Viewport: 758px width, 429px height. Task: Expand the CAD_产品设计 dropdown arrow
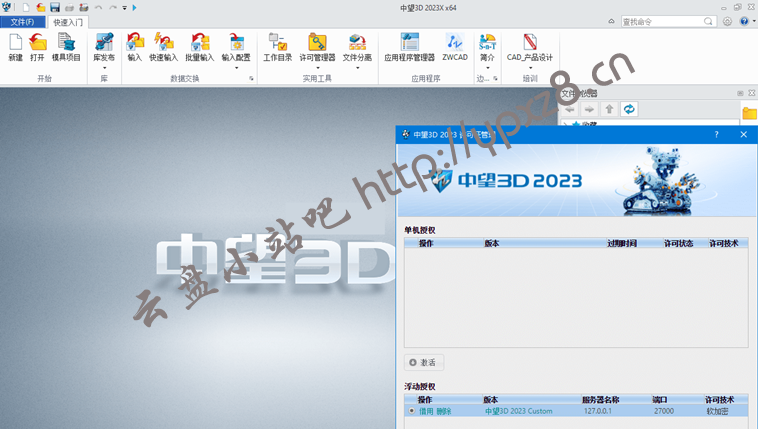coord(530,68)
